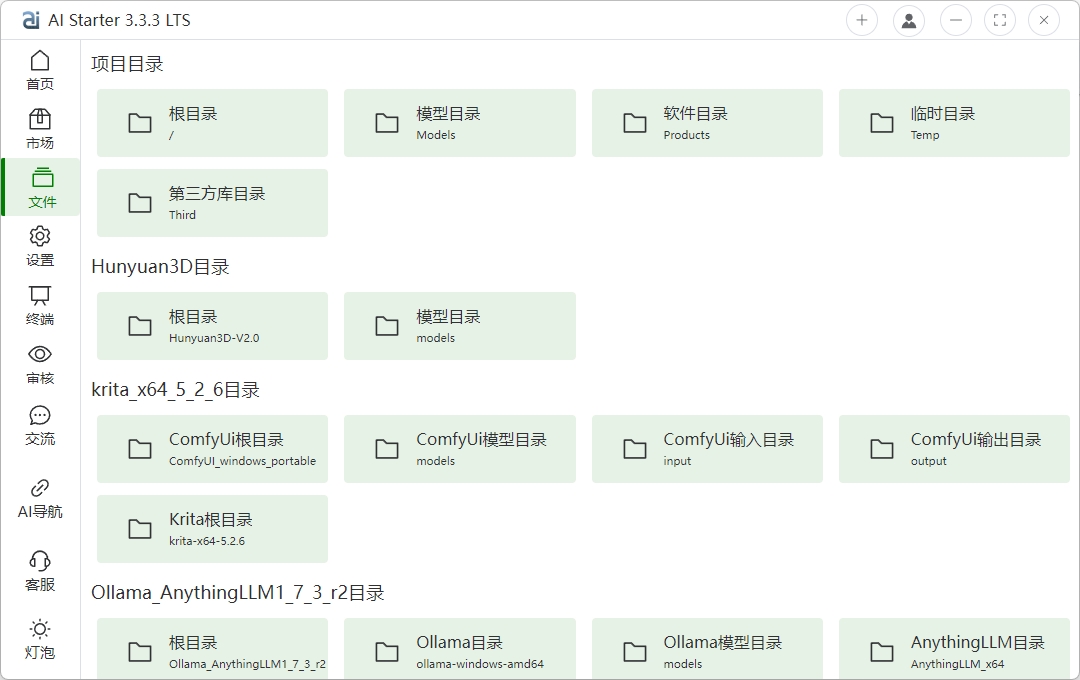Go to the 市场 market section
The height and width of the screenshot is (680, 1080).
pos(40,129)
